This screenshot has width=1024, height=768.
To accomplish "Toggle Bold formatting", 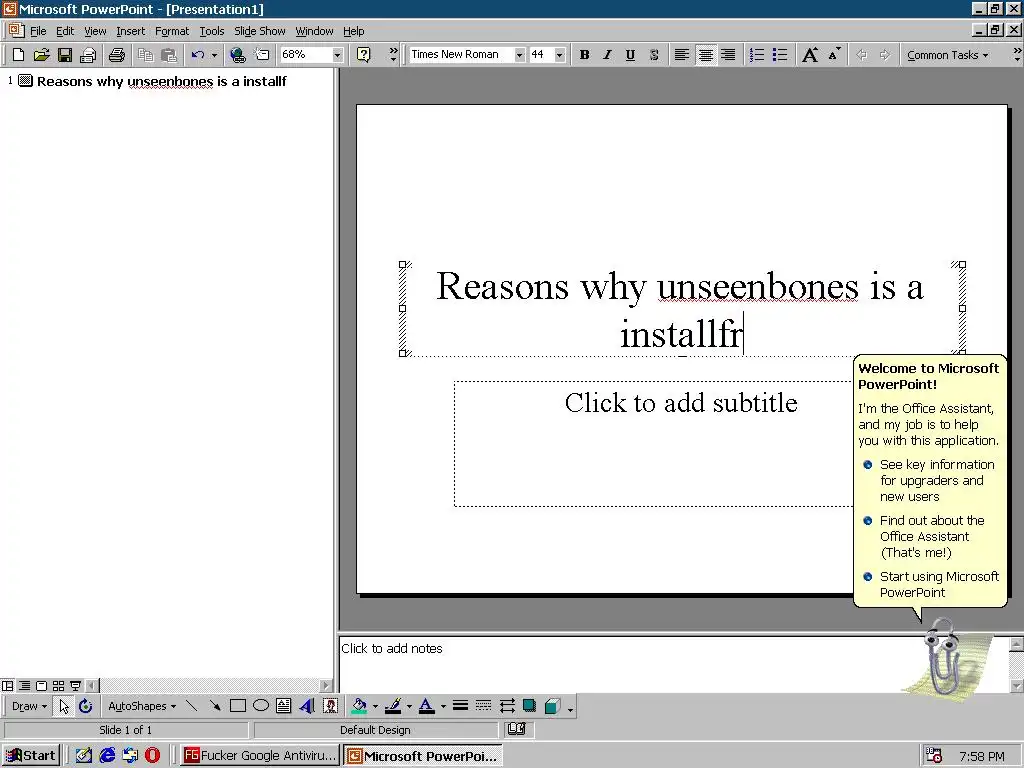I will pyautogui.click(x=584, y=55).
